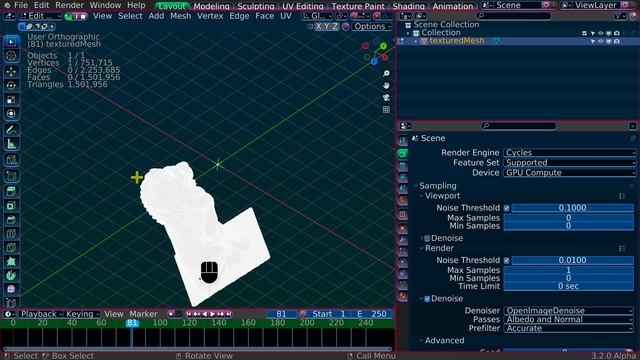Enable vertex select mode
640x360 pixels.
pyautogui.click(x=69, y=16)
